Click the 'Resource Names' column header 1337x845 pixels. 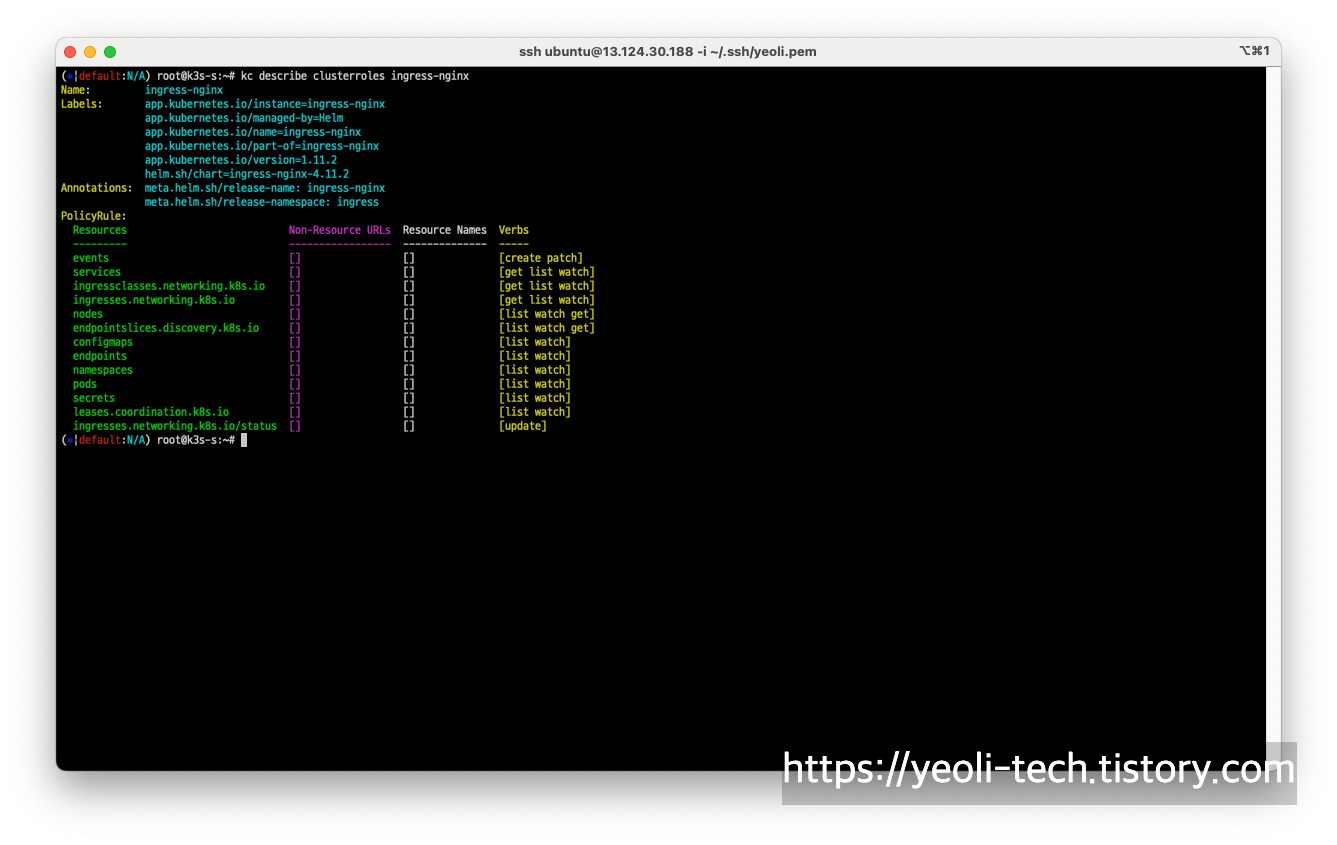coord(445,230)
